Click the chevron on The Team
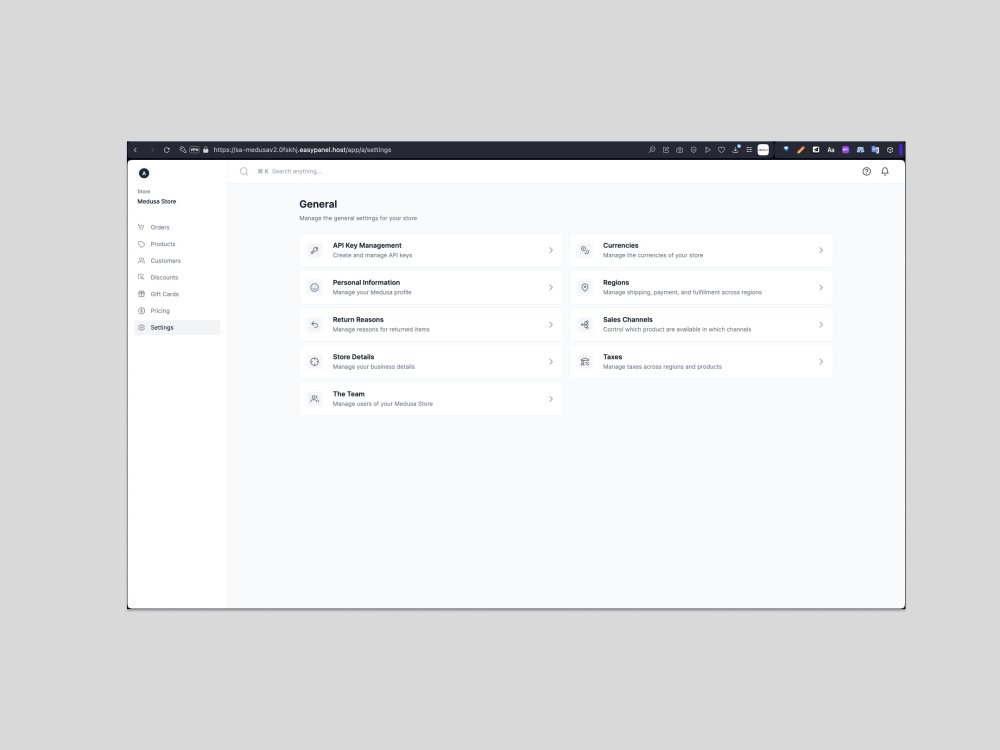This screenshot has height=750, width=1000. click(551, 399)
